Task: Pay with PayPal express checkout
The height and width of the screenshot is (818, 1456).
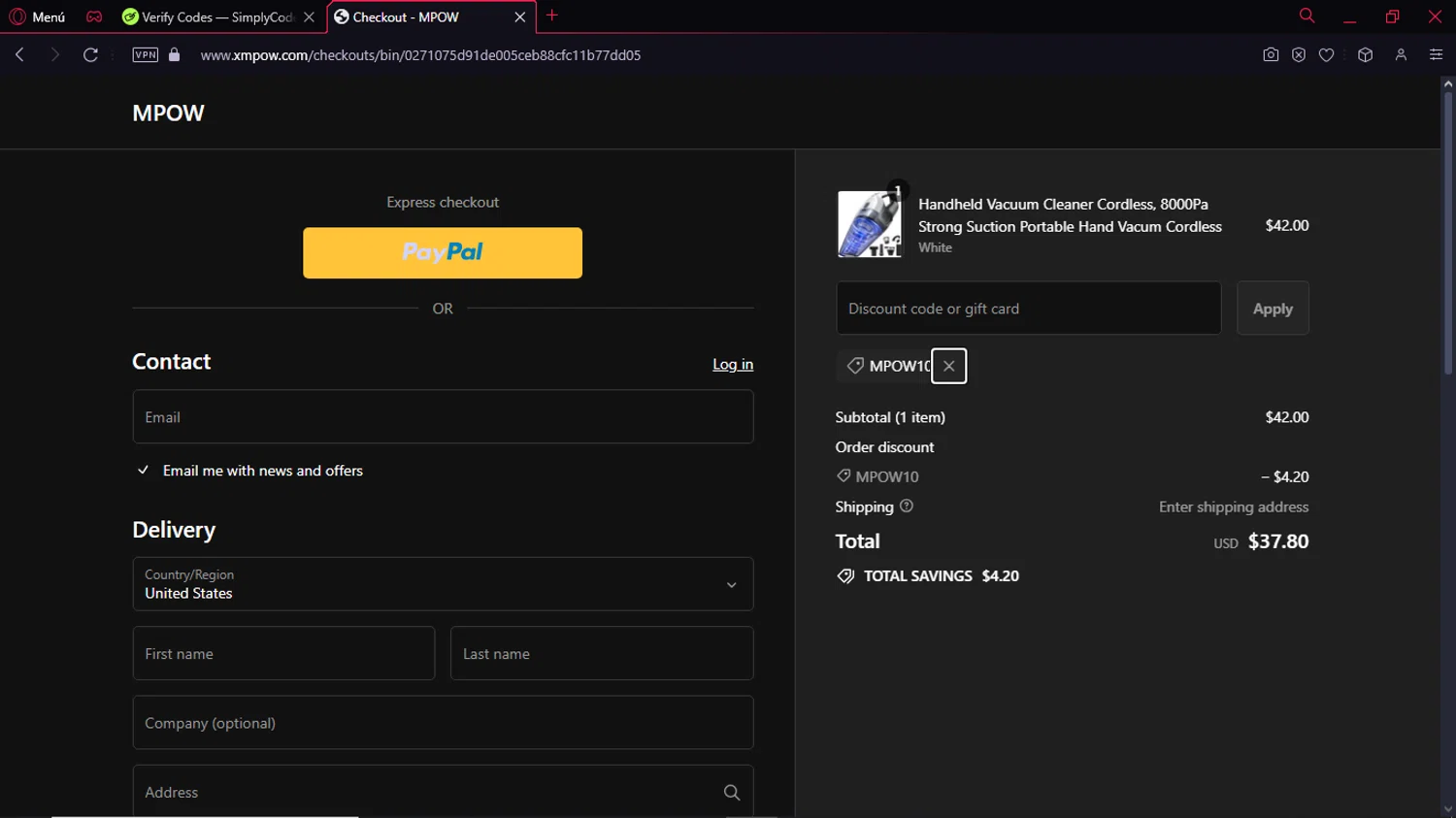Action: 443,253
